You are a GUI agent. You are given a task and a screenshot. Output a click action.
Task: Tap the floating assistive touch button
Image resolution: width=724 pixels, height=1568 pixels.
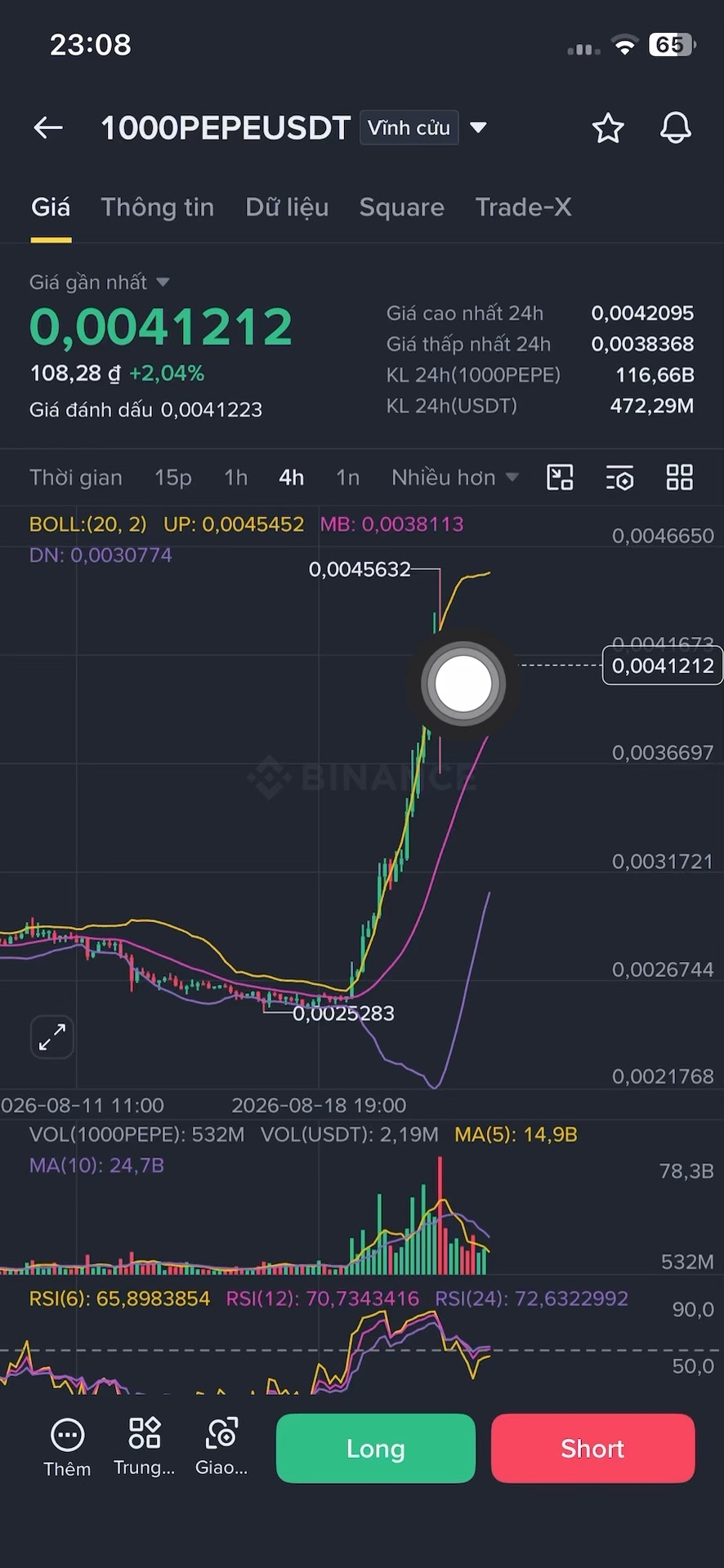(x=463, y=684)
